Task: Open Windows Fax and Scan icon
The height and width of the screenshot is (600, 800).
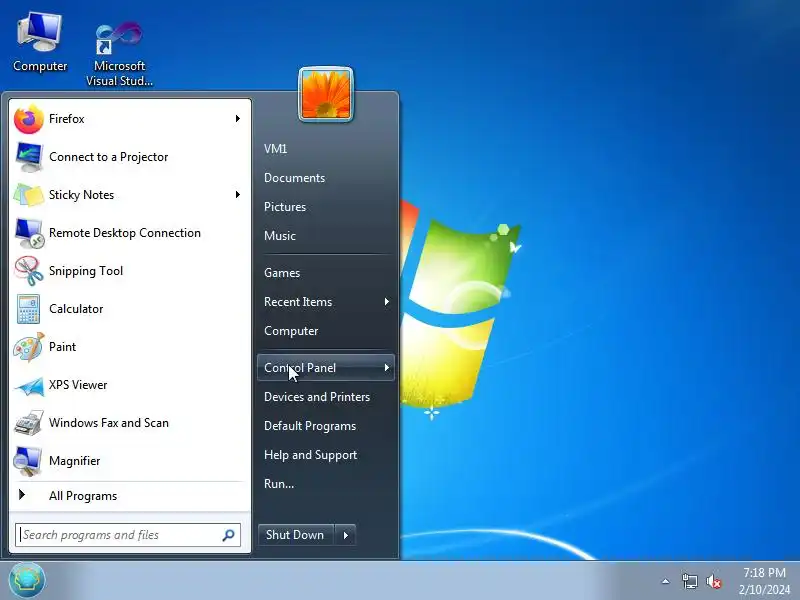Action: point(29,423)
